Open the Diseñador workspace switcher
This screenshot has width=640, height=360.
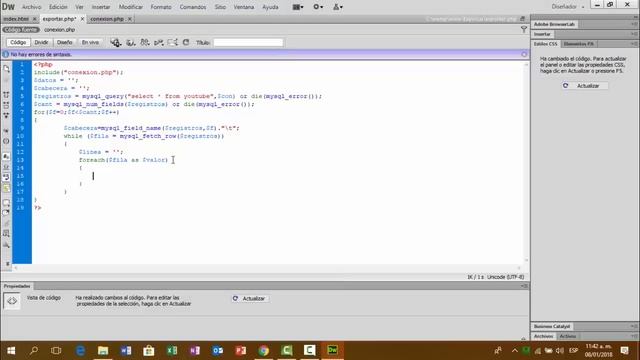pyautogui.click(x=568, y=7)
